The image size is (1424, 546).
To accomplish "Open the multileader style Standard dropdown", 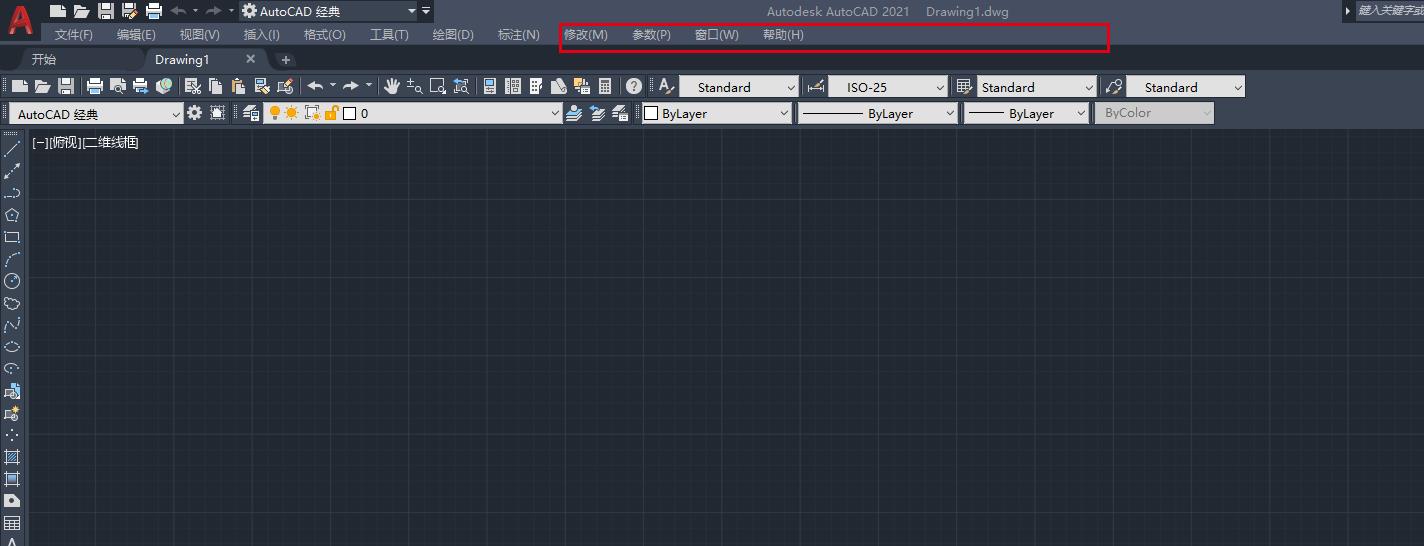I will (x=1186, y=87).
